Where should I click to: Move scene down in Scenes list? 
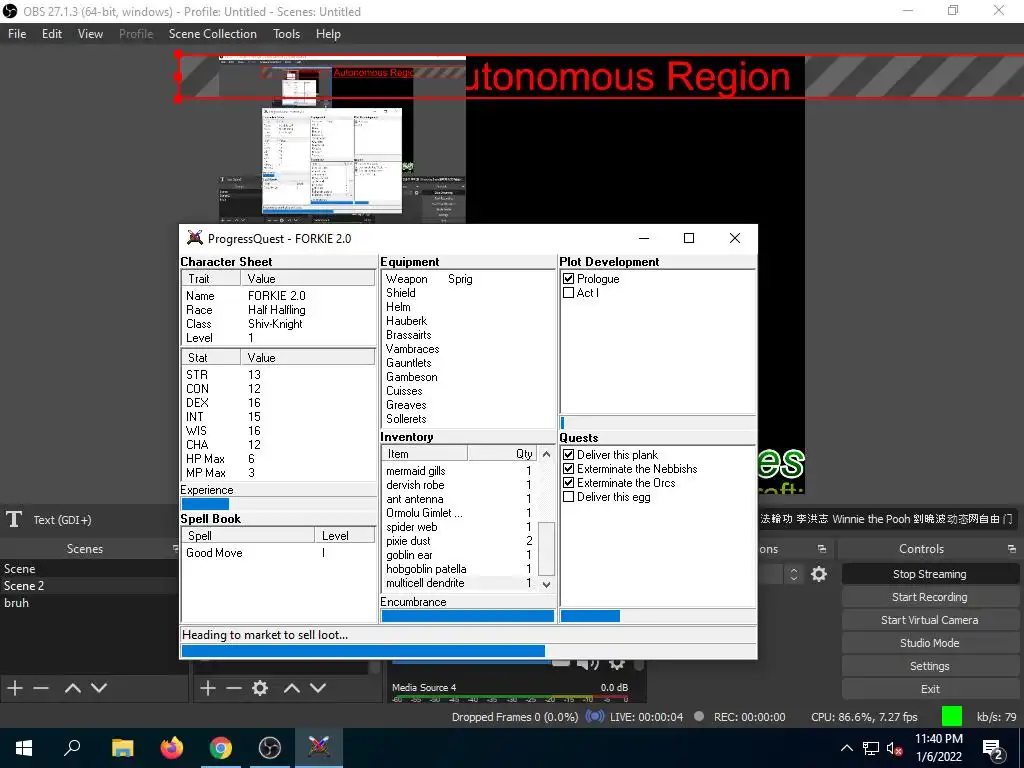click(99, 688)
